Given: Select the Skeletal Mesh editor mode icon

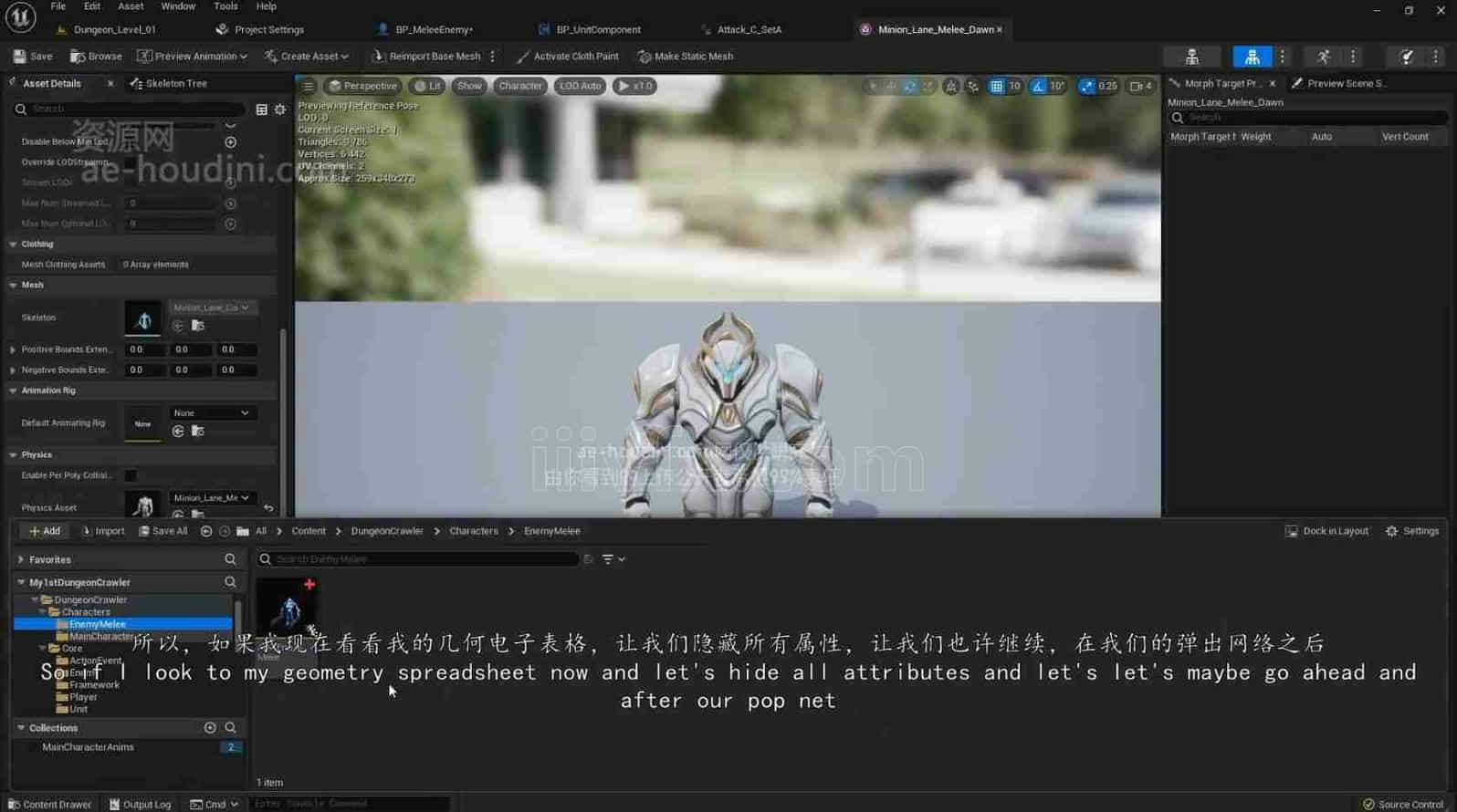Looking at the screenshot, I should [1252, 57].
